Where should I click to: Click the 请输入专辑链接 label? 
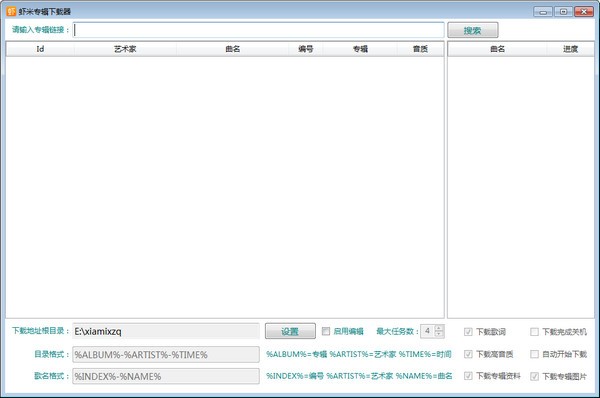[40, 30]
